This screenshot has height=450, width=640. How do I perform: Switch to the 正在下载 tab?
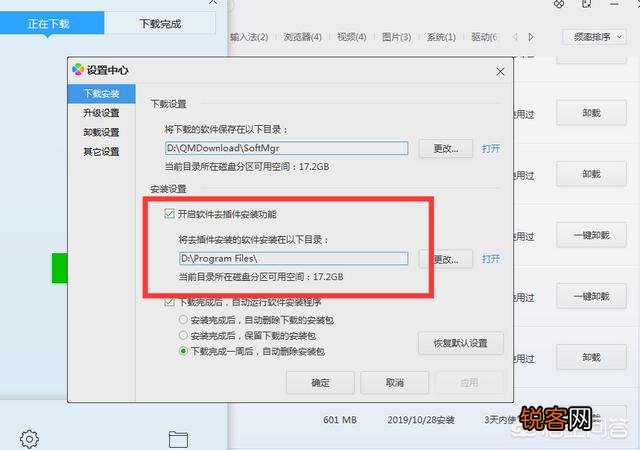(52, 23)
